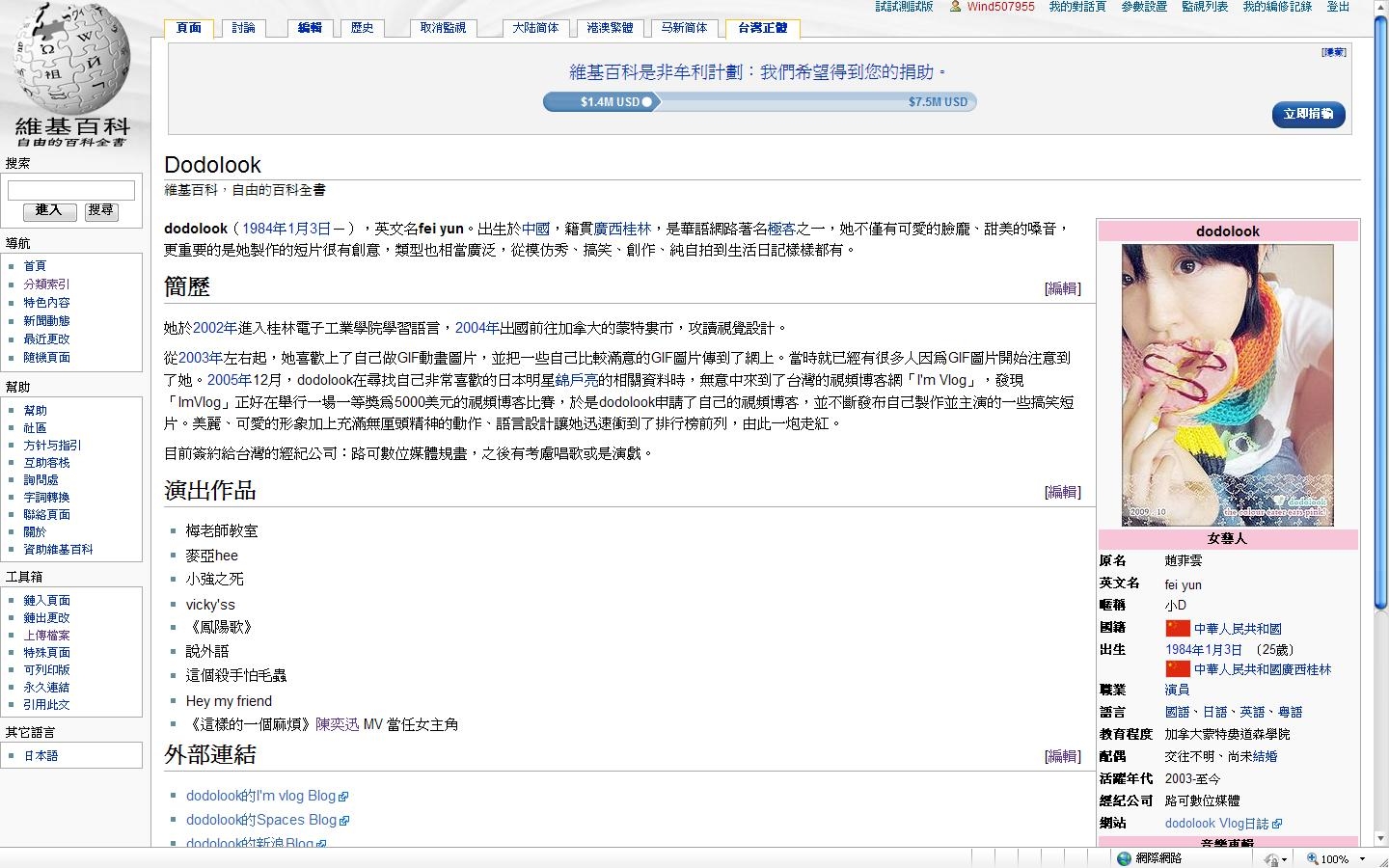The image size is (1389, 868).
Task: Open 可列印版 toolbox link
Action: (x=46, y=670)
